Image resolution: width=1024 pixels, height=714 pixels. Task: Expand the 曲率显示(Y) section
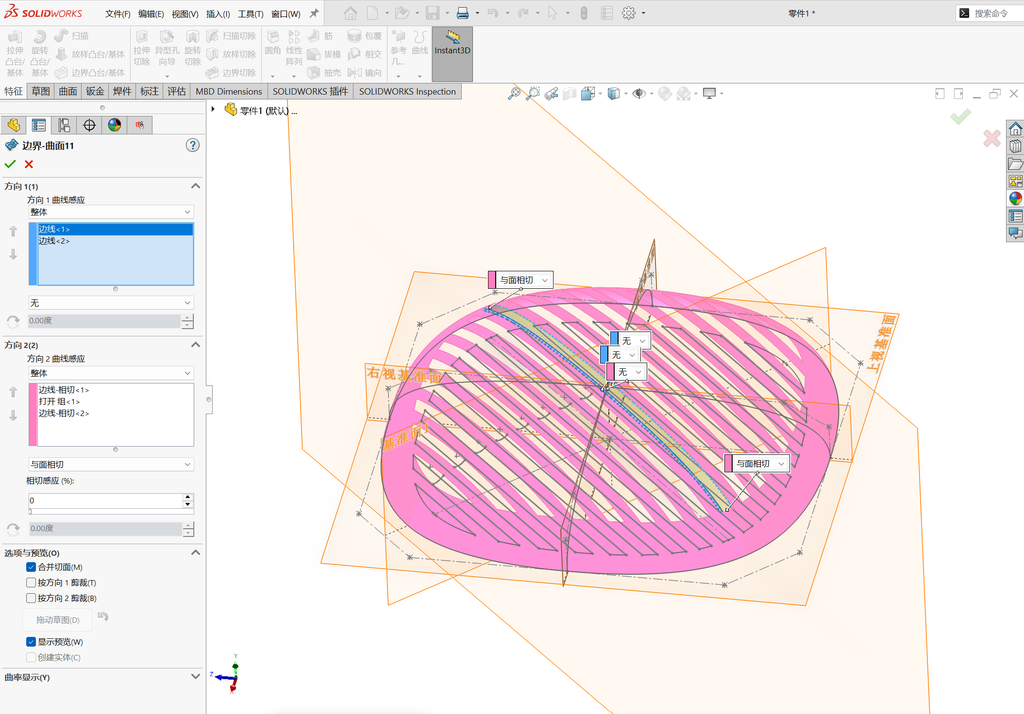click(x=195, y=677)
